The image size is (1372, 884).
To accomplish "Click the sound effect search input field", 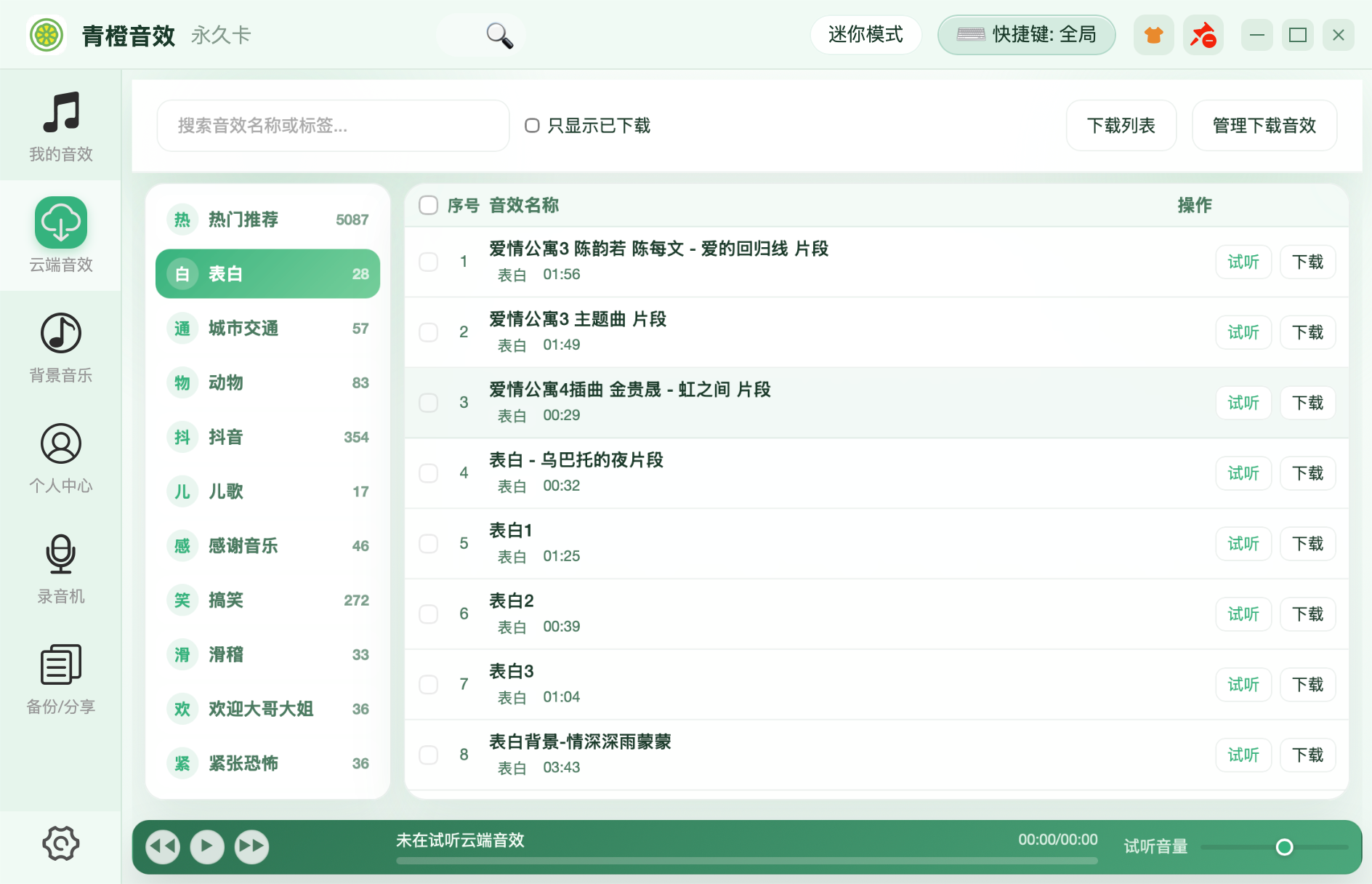I will (333, 126).
